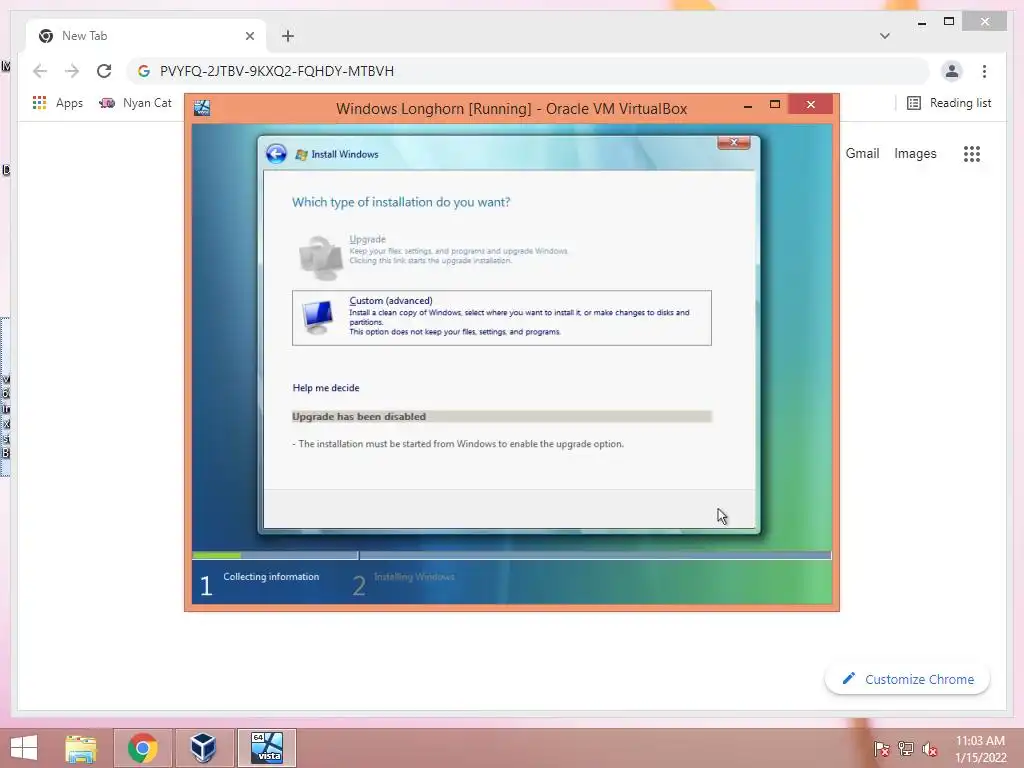
Task: Open the Windows Start button
Action: [24, 748]
